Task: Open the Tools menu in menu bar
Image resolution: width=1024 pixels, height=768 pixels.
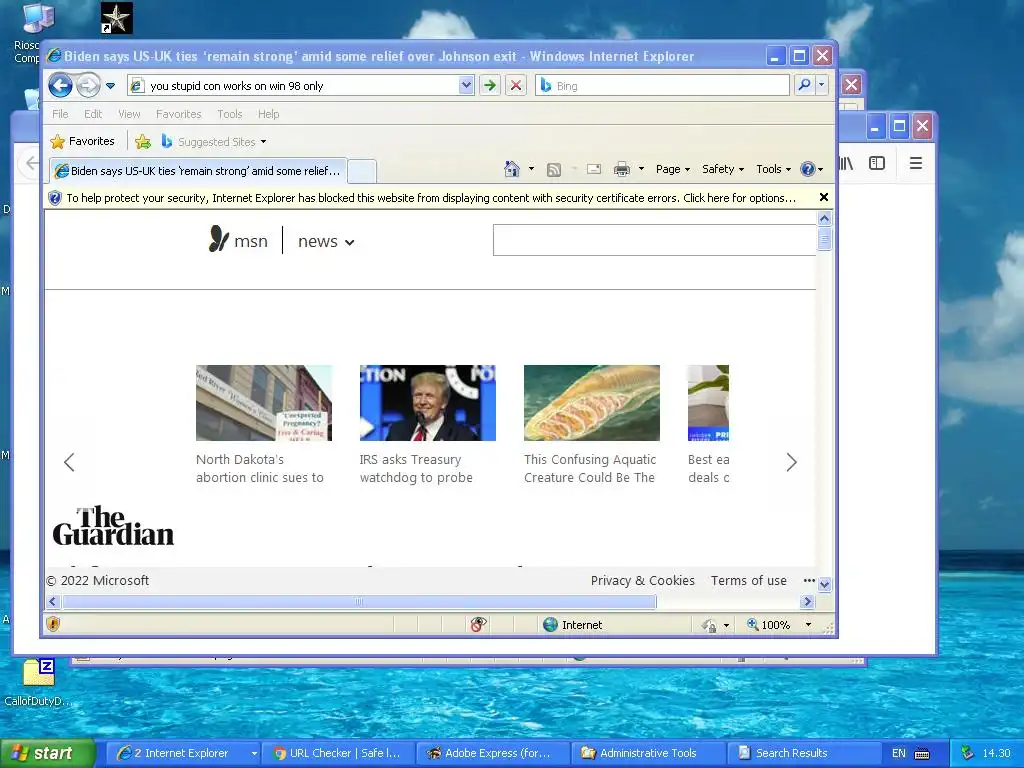Action: pos(230,114)
